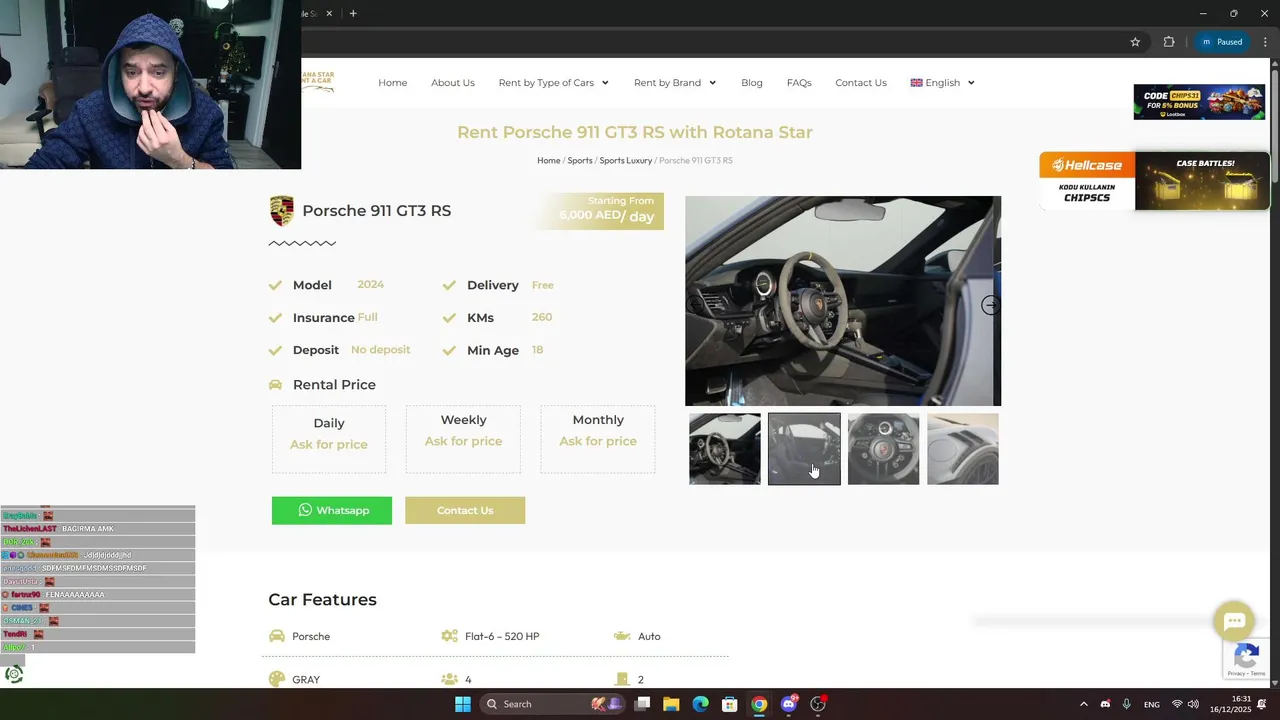This screenshot has height=720, width=1280.
Task: Click the Porsche crest logo
Action: click(x=282, y=211)
